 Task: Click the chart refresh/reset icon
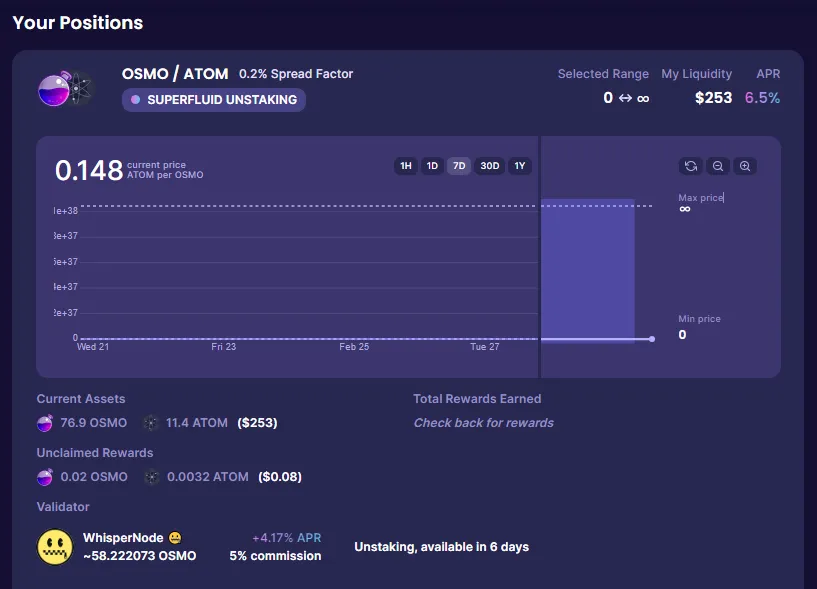click(691, 166)
